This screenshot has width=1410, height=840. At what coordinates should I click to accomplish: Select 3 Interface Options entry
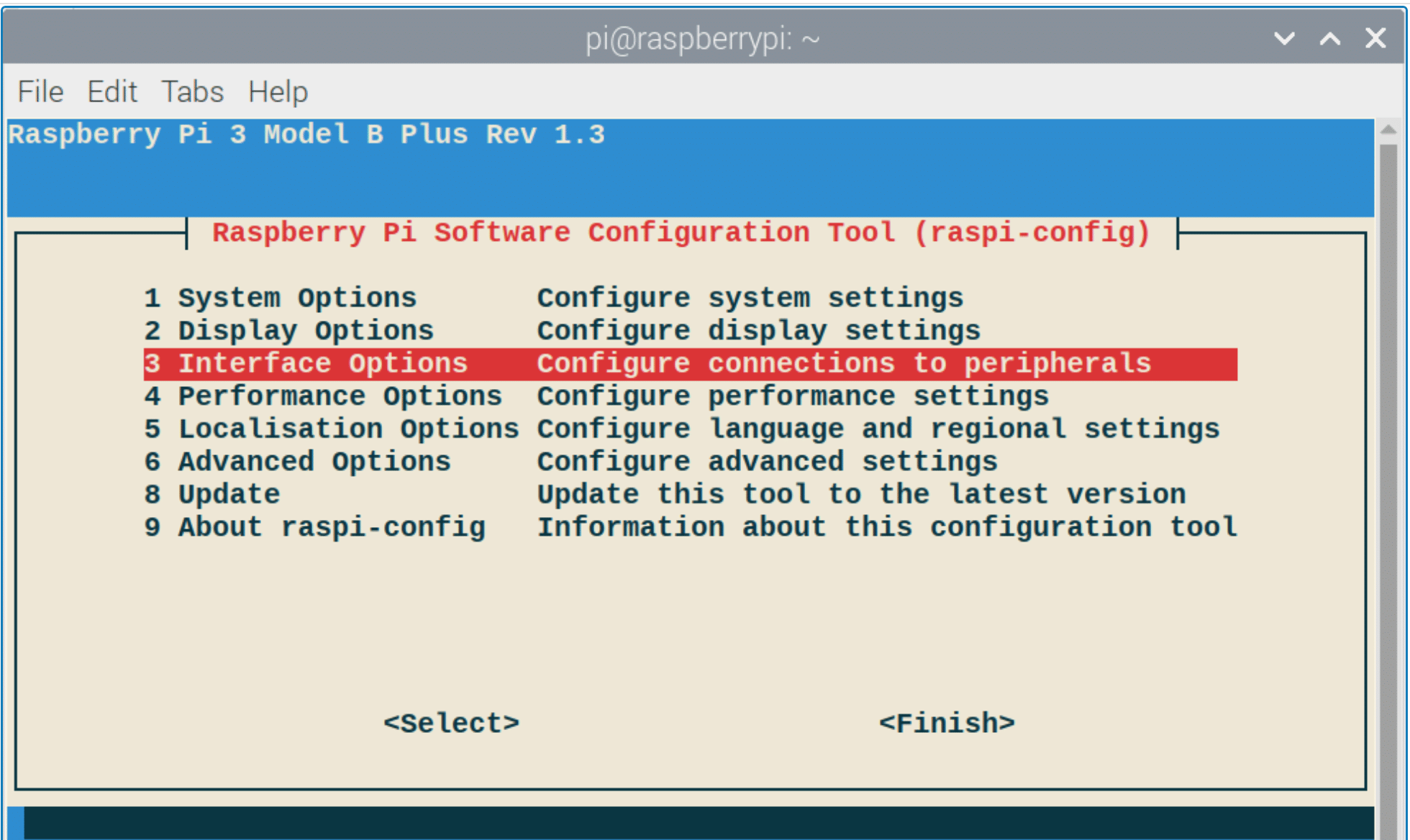[691, 364]
